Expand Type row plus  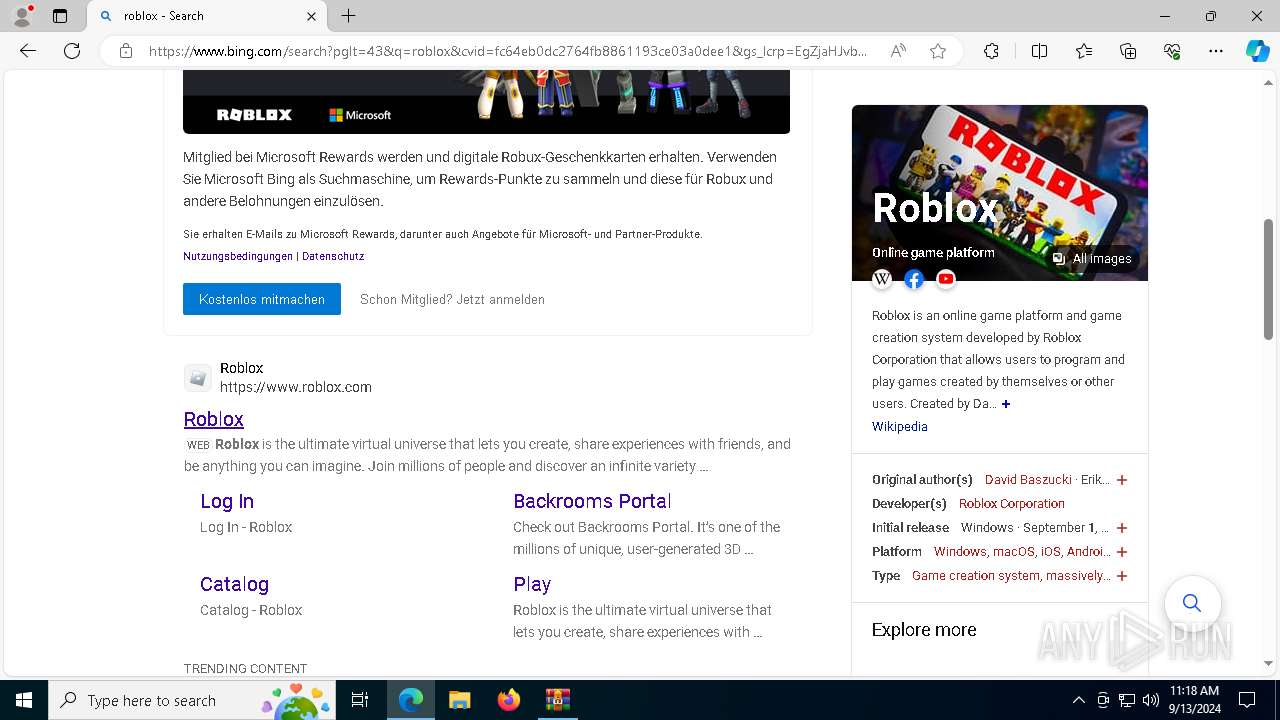(1122, 576)
